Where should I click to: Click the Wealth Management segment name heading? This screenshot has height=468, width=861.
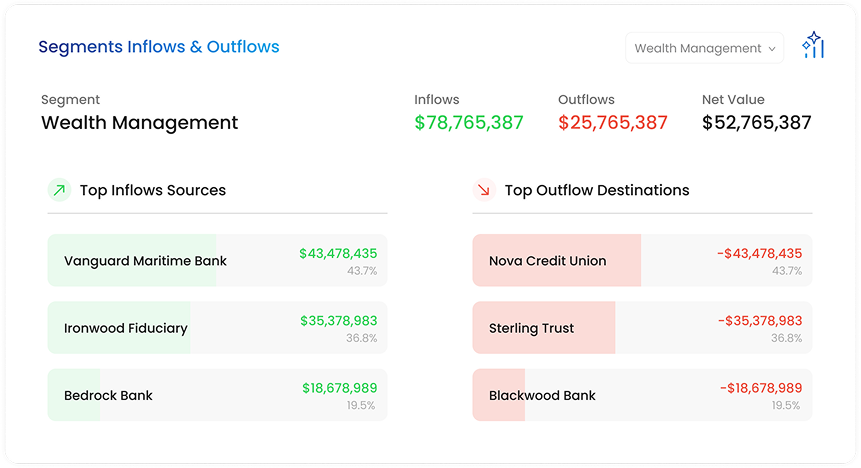(139, 122)
